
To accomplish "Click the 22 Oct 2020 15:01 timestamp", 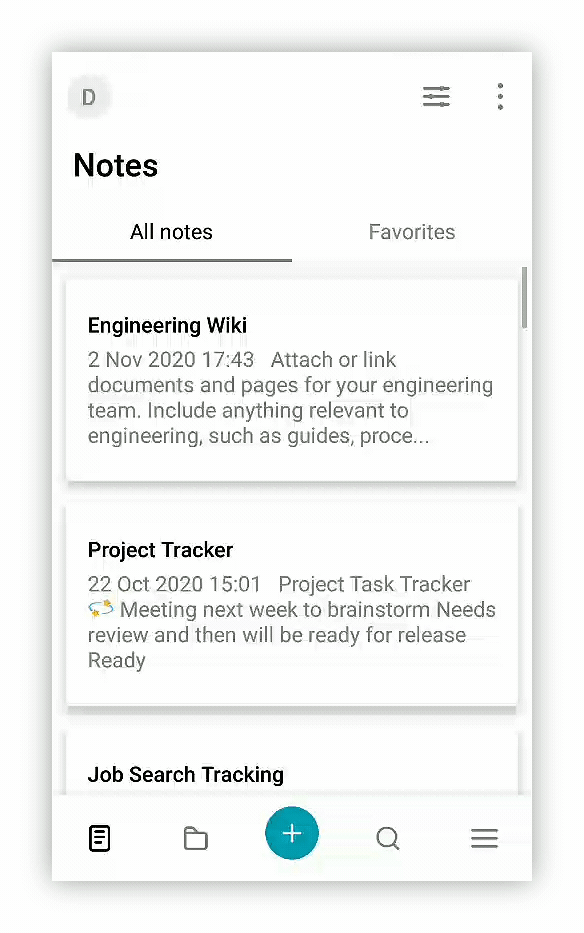I will (x=174, y=584).
